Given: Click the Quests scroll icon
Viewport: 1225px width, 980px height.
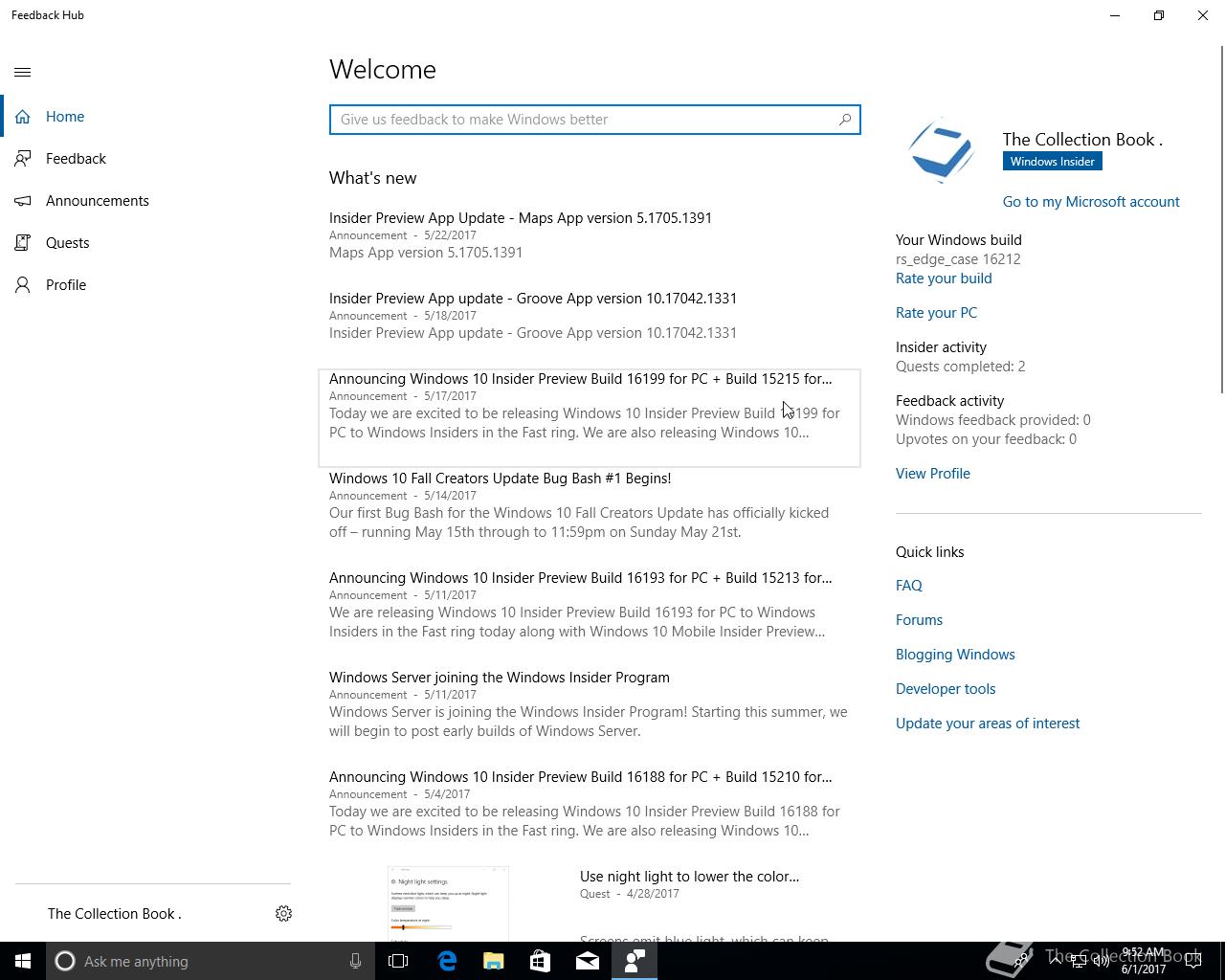Looking at the screenshot, I should [x=23, y=243].
